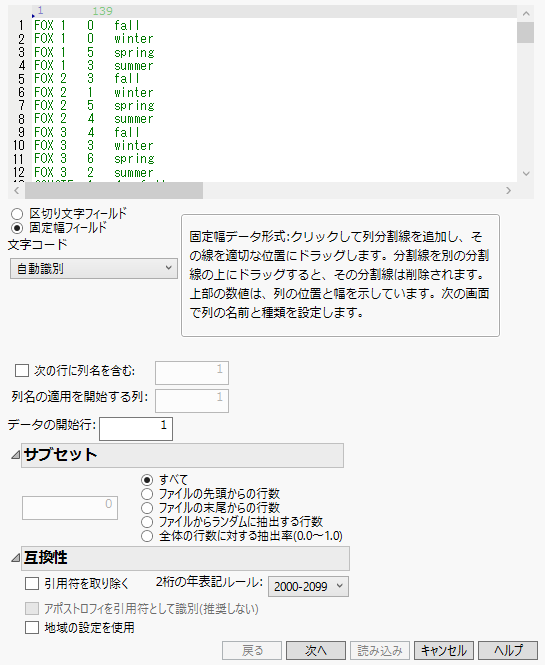The height and width of the screenshot is (665, 545).
Task: Select 全体の行数に対する抽出率 radio option
Action: click(147, 536)
